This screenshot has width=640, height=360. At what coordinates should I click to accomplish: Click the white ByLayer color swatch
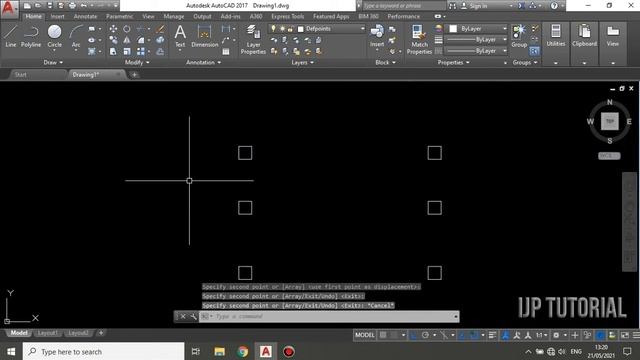coord(453,29)
